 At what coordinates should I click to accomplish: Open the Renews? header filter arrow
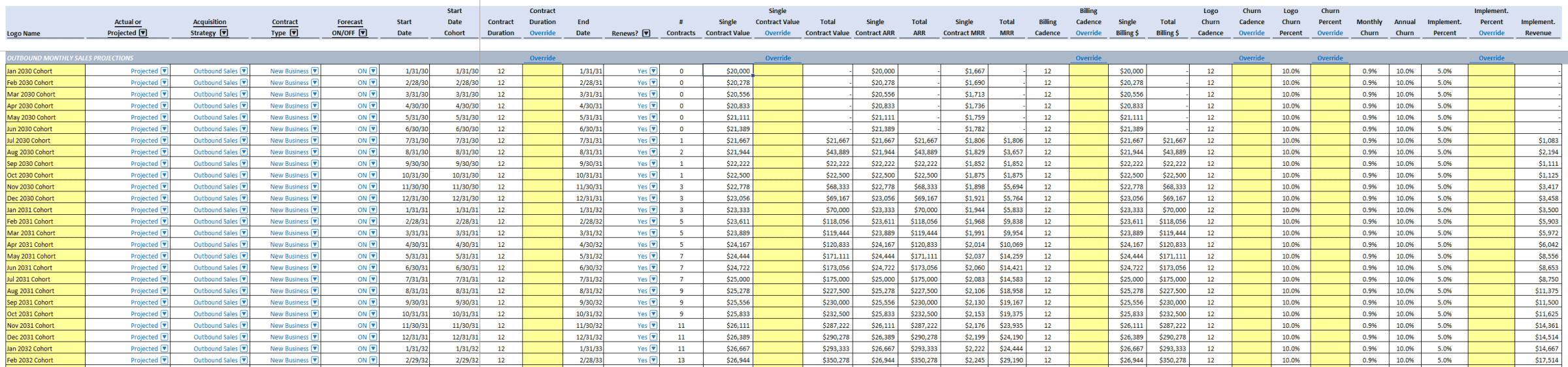click(x=646, y=33)
